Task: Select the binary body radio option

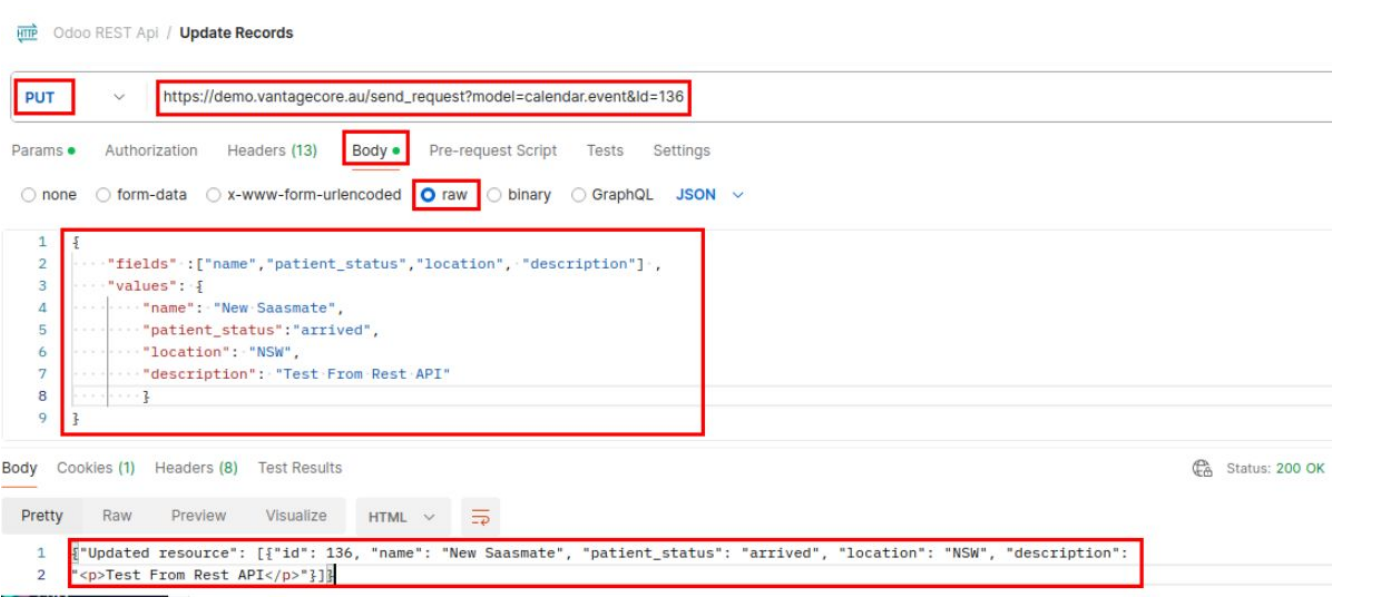Action: tap(494, 195)
